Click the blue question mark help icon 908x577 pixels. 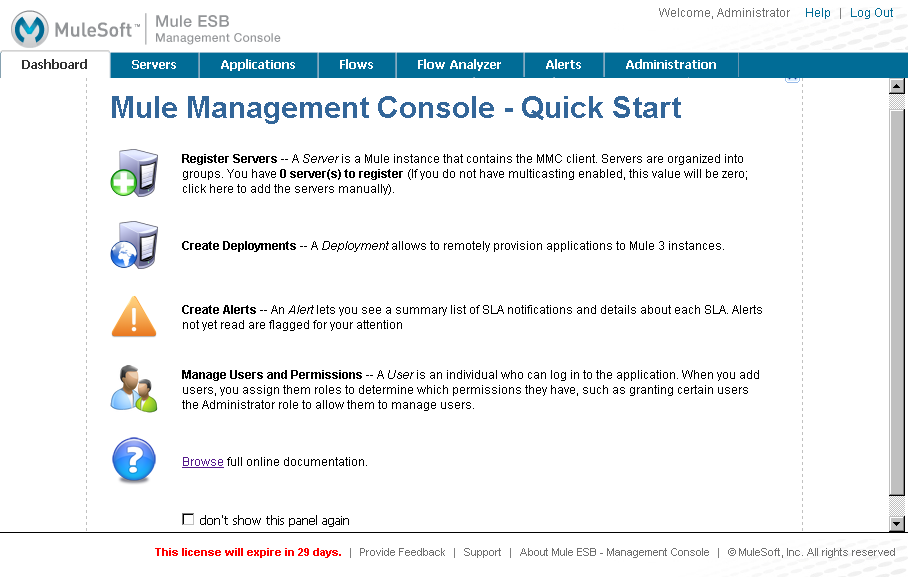tap(133, 460)
